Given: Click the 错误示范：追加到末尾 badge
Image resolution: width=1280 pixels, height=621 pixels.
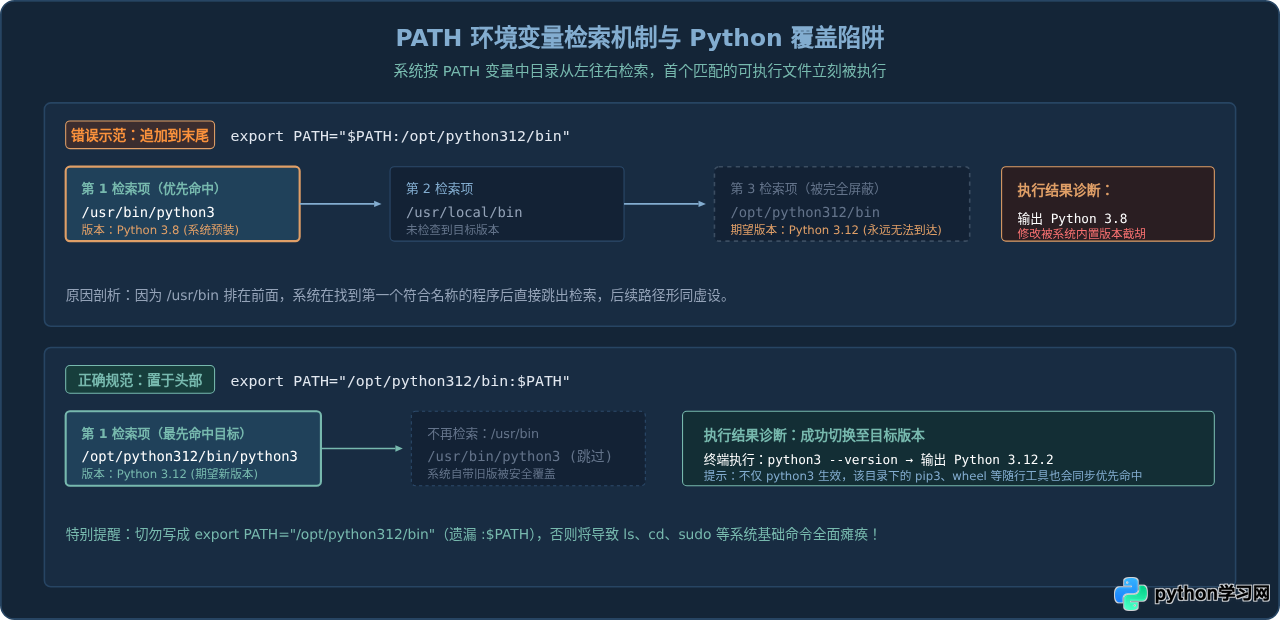Looking at the screenshot, I should 140,135.
